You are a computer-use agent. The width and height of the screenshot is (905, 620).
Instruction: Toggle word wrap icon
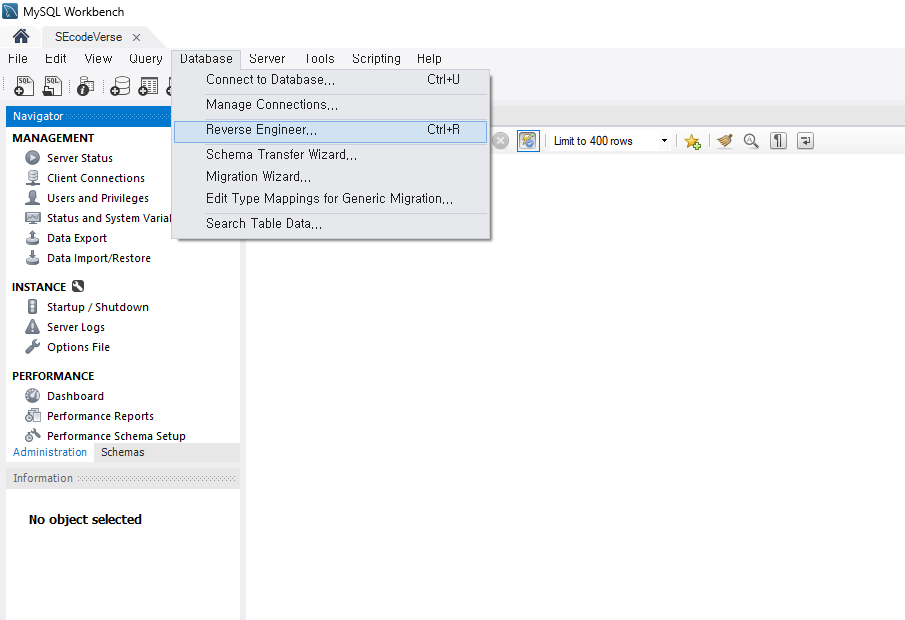805,141
